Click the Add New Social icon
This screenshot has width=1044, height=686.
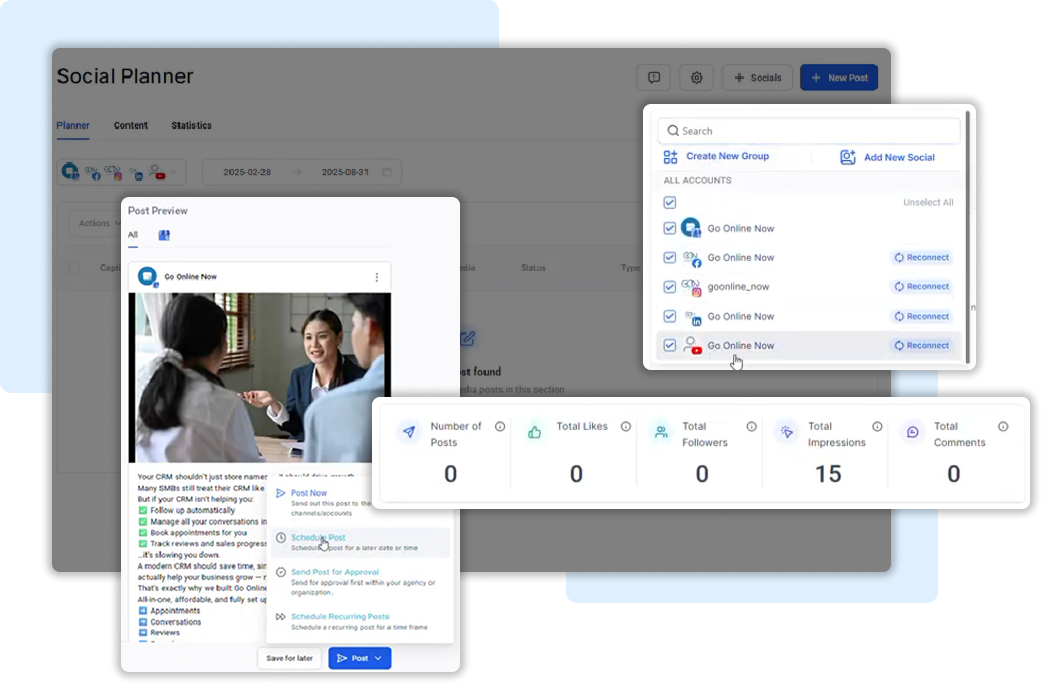(848, 157)
